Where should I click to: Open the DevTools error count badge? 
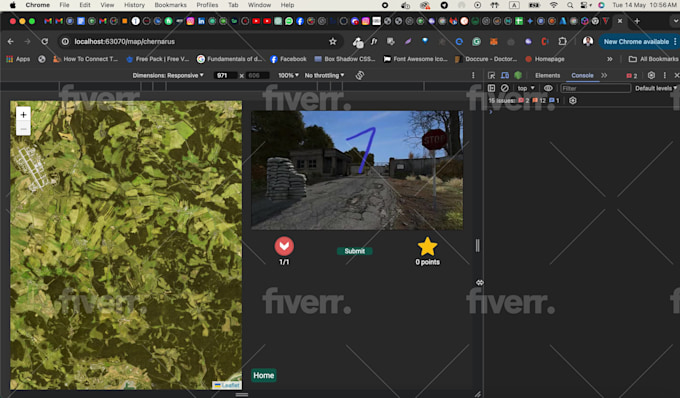[x=632, y=75]
